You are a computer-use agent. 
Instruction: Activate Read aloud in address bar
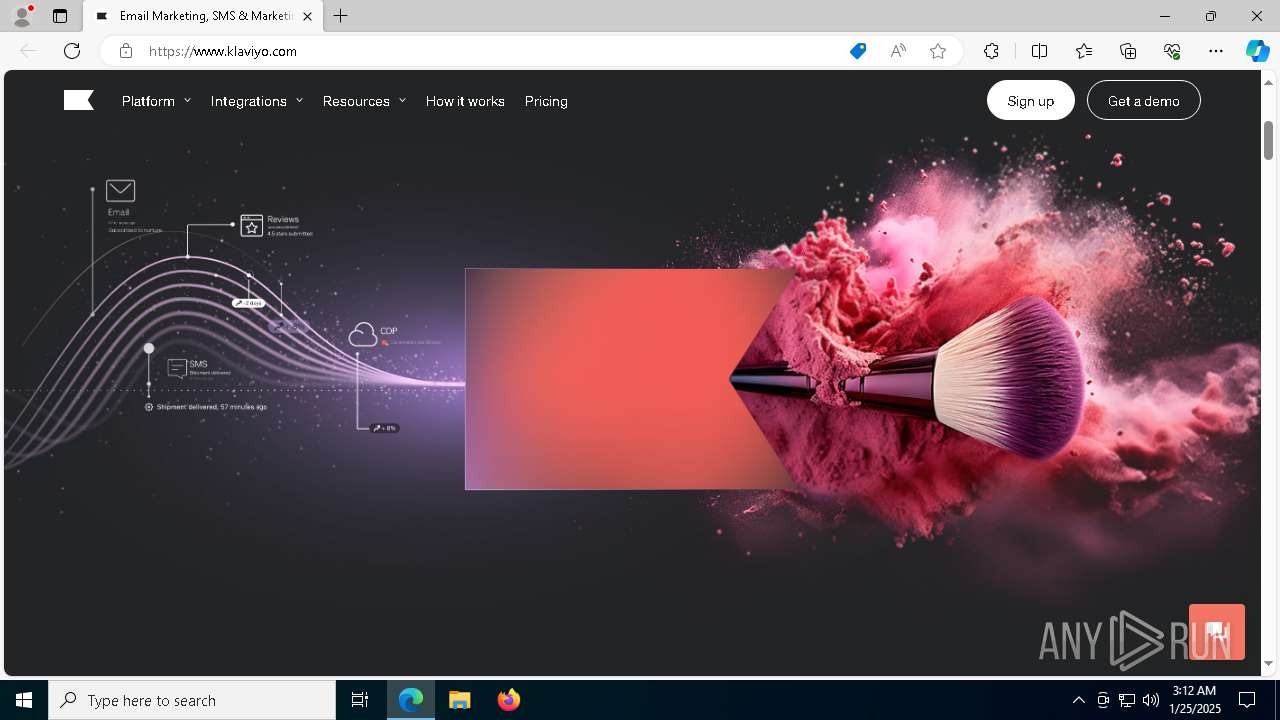[x=898, y=51]
